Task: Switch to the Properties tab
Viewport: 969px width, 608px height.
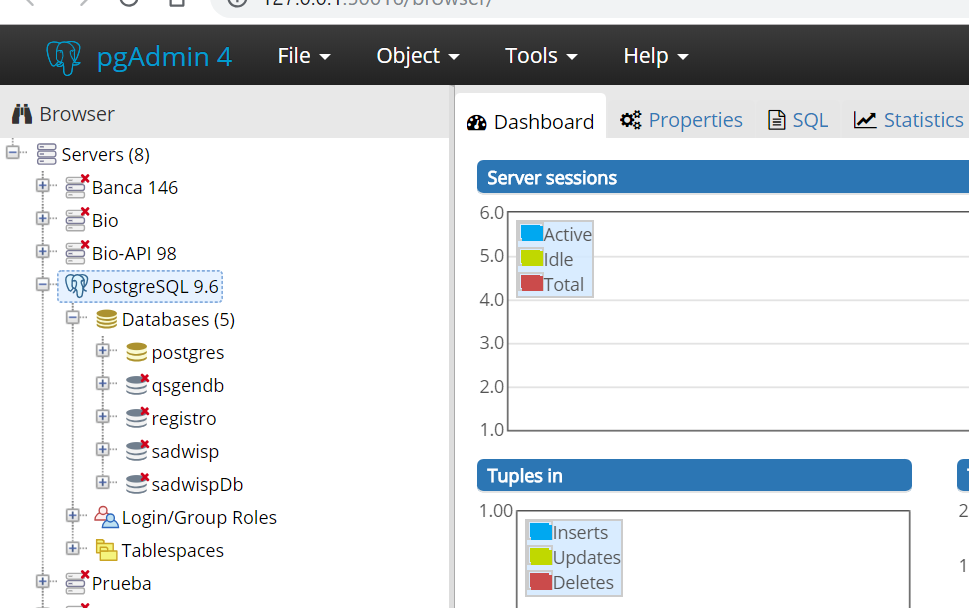Action: tap(681, 120)
